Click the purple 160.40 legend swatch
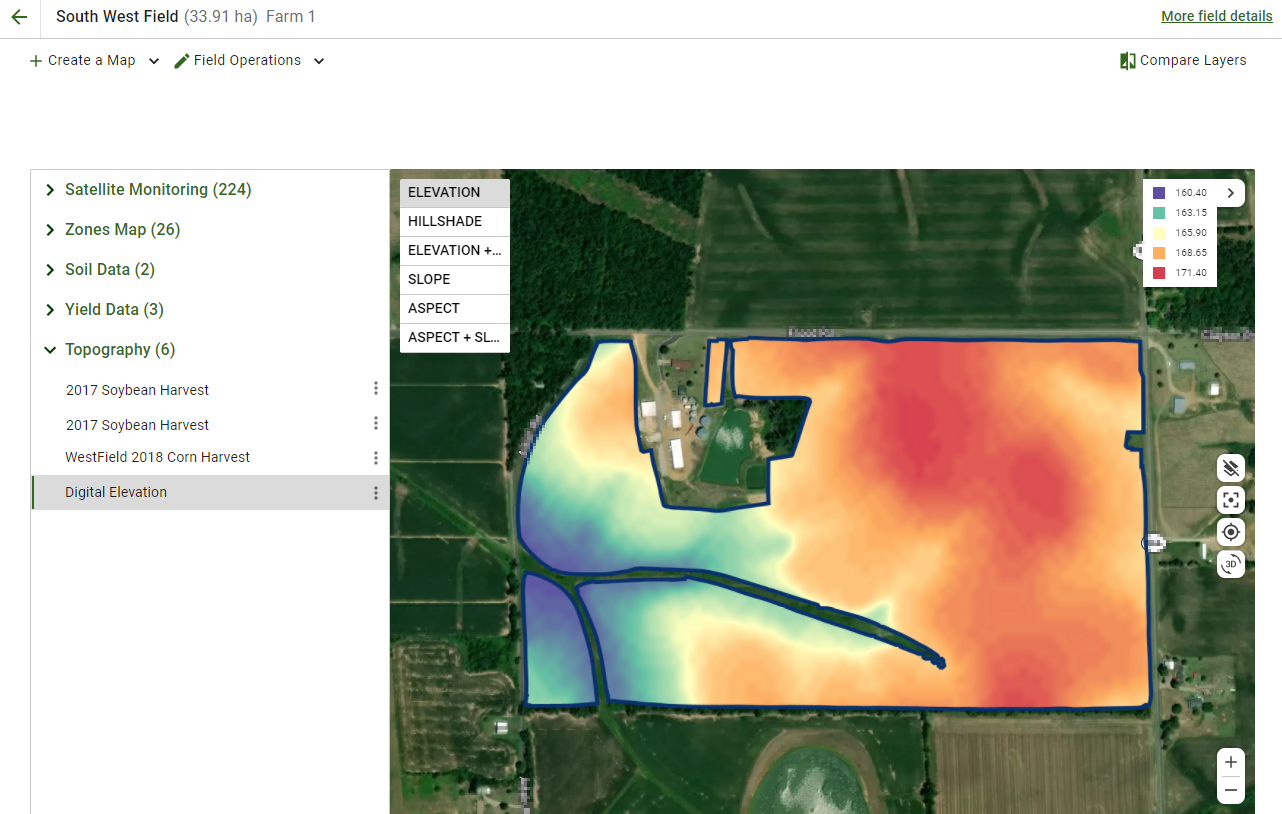1282x814 pixels. point(1159,193)
